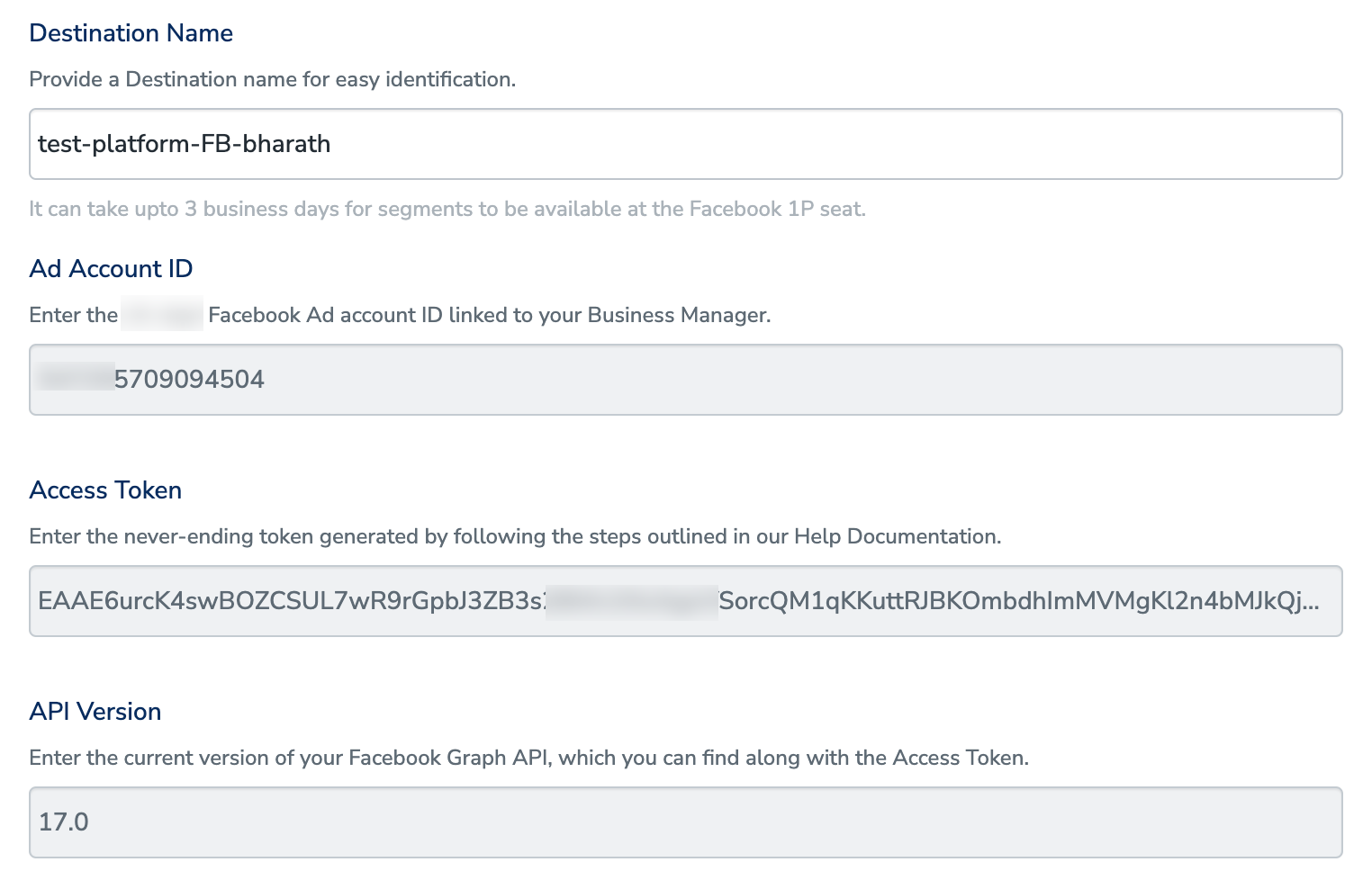Select the API Version field showing 17.0

click(684, 822)
